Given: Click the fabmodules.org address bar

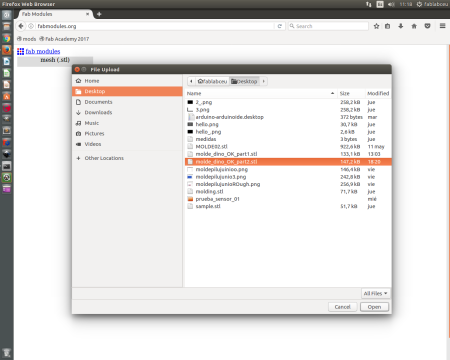Looking at the screenshot, I should coord(155,26).
